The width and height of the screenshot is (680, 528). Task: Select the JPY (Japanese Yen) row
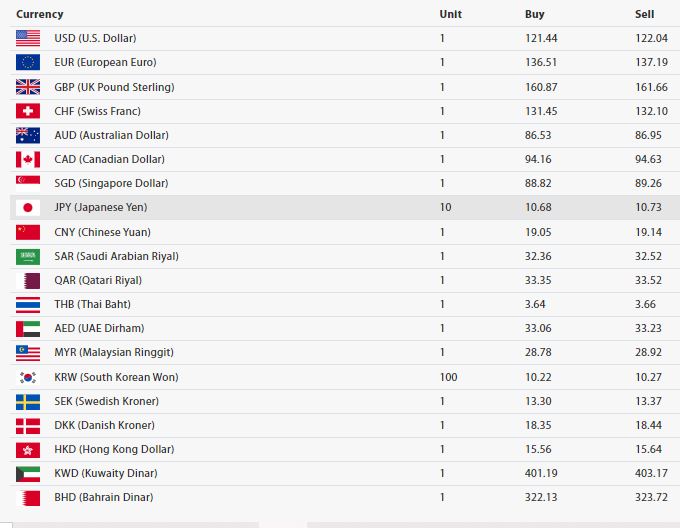(x=345, y=207)
